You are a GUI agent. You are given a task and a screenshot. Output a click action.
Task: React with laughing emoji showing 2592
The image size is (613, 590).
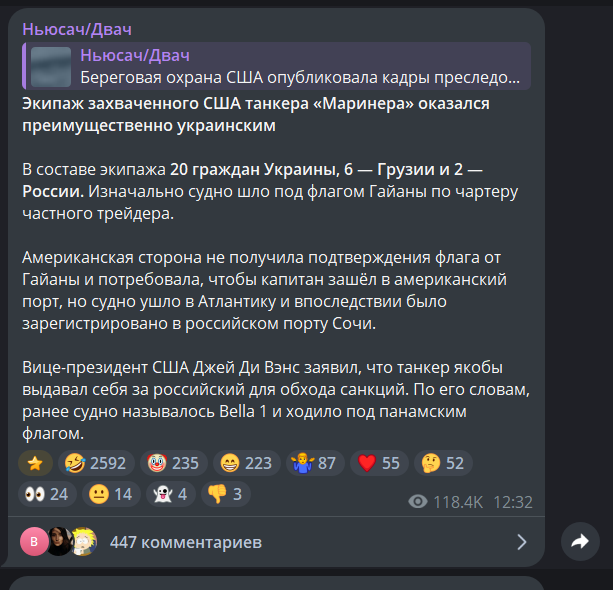click(x=96, y=463)
